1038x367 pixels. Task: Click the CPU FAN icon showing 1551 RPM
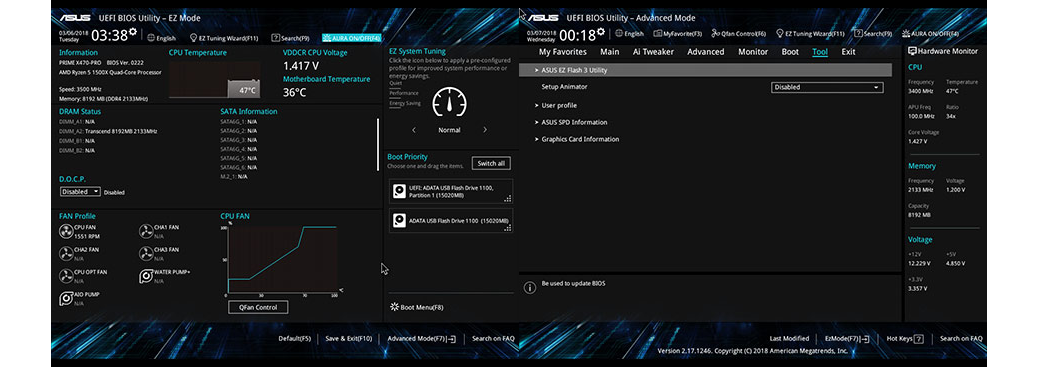coord(66,231)
